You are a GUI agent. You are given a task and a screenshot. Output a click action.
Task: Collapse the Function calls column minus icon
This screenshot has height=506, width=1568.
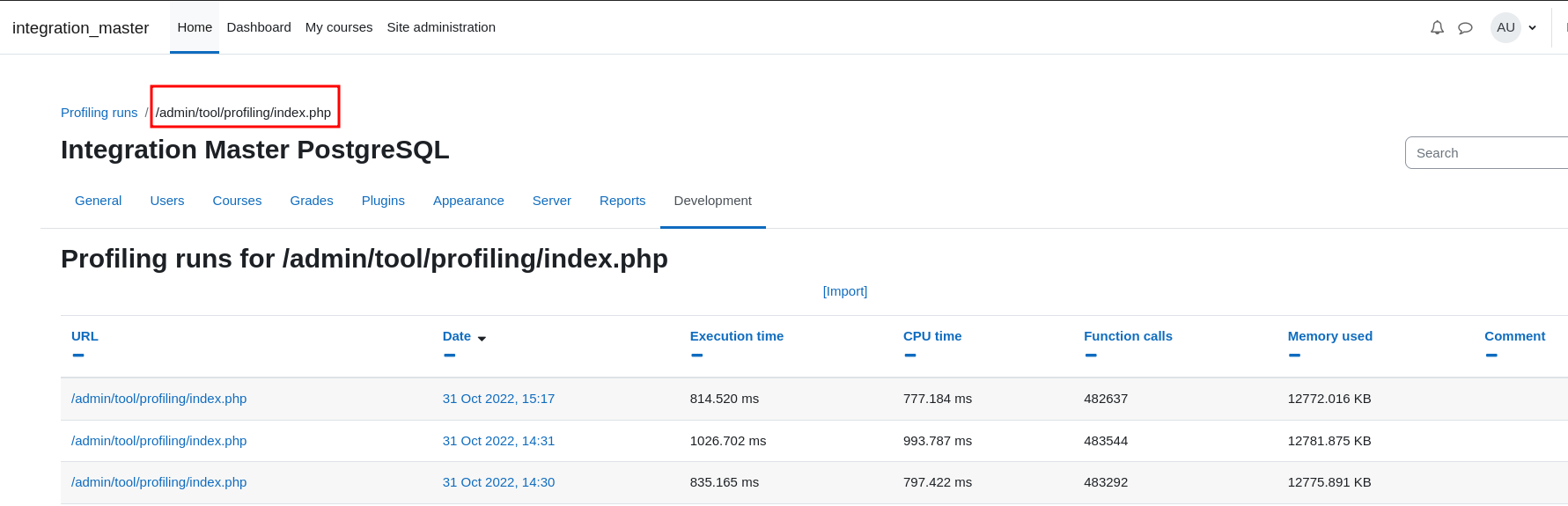click(1091, 356)
